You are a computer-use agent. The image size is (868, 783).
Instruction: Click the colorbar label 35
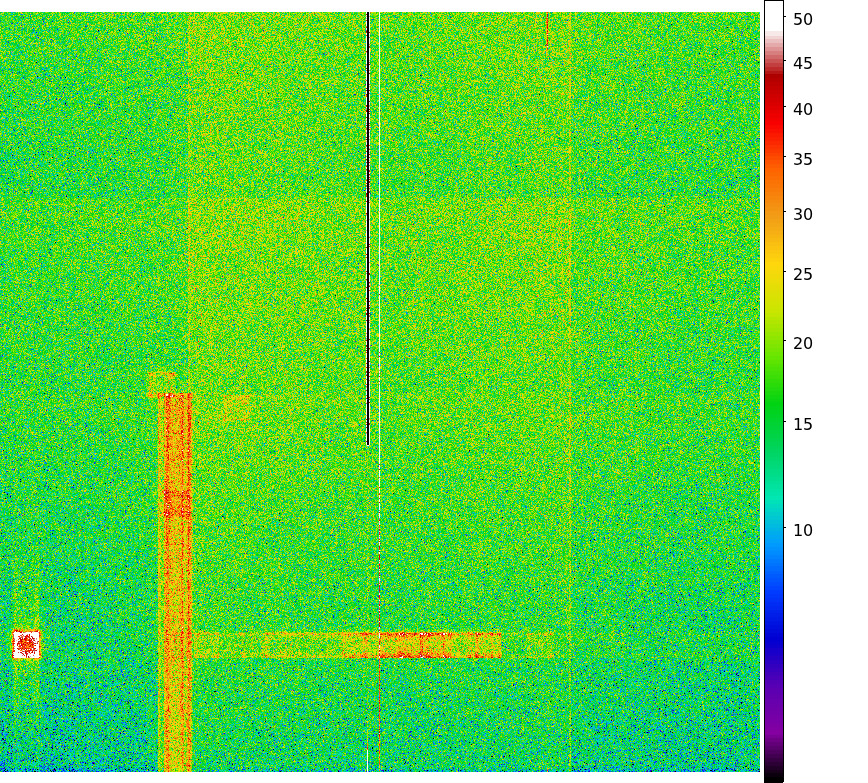point(803,159)
